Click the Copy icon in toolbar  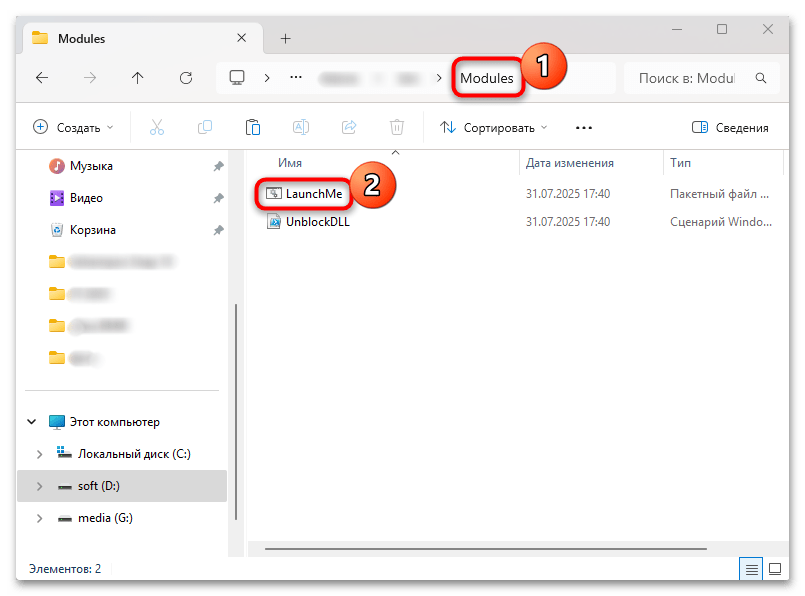(205, 127)
